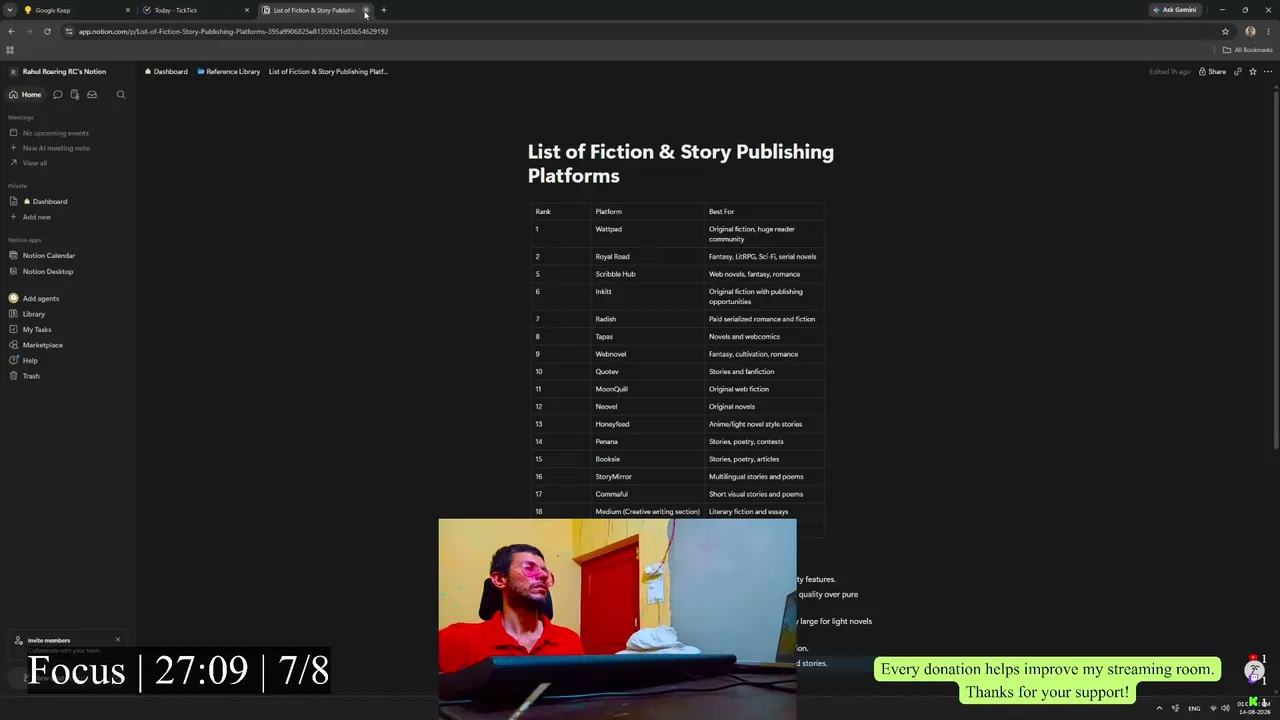Viewport: 1280px width, 720px height.
Task: Click Add agents in the sidebar
Action: [x=41, y=298]
